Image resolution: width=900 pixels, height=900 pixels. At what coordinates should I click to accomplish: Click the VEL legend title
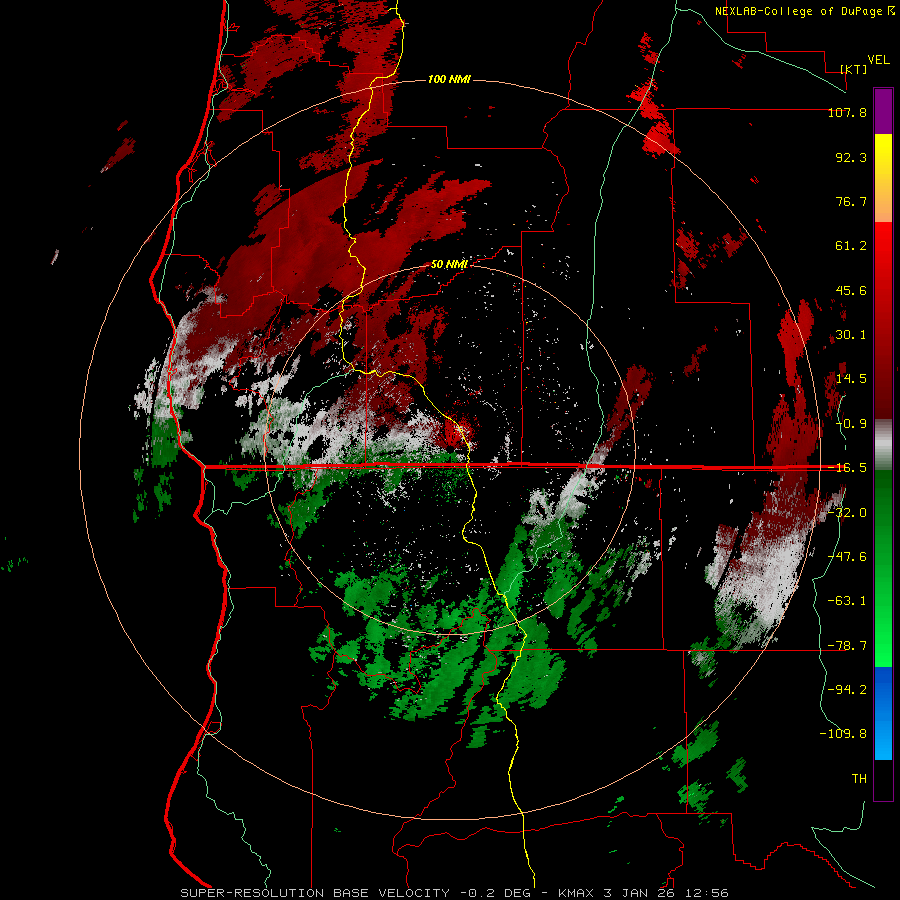tap(878, 59)
